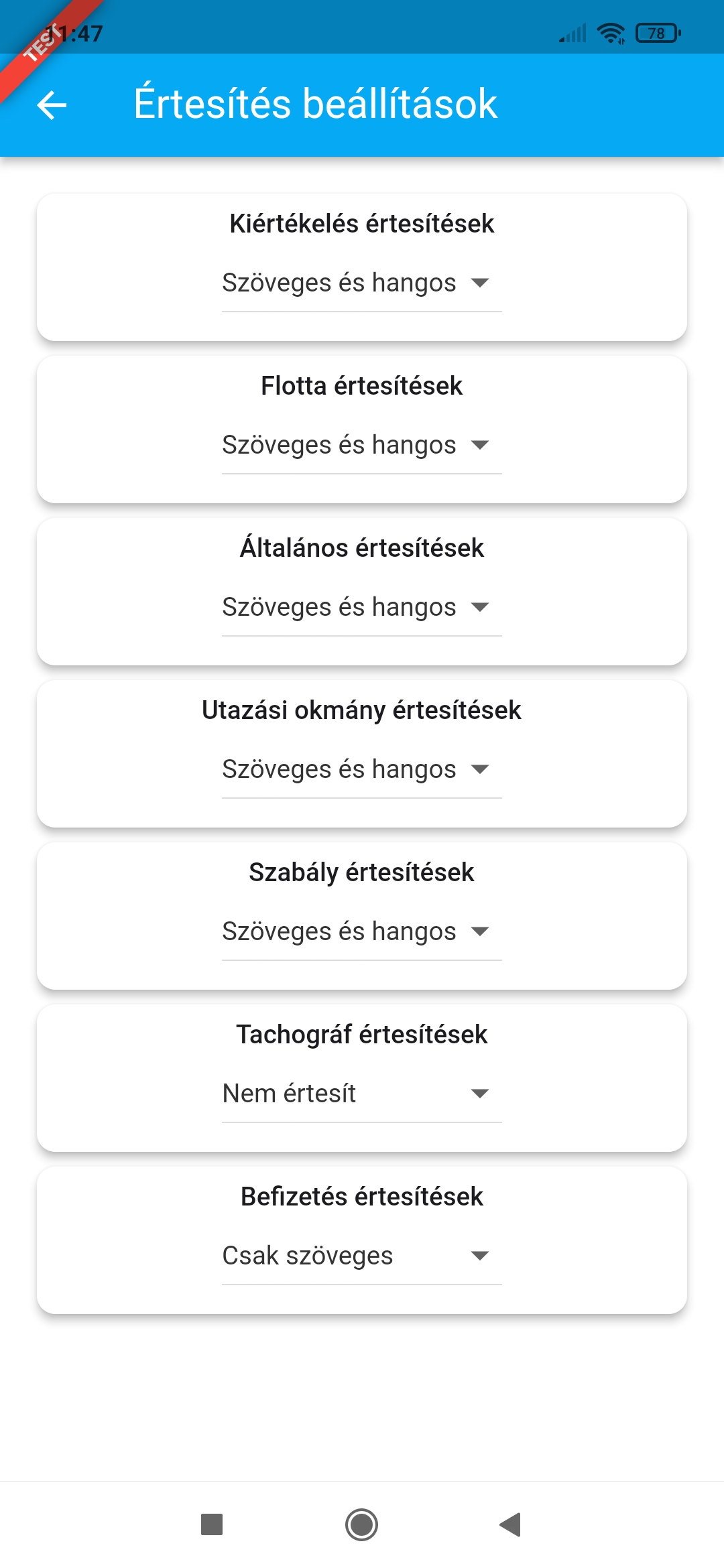This screenshot has height=1568, width=724.
Task: Change Tachográf értesítések from Nem értesít
Action: pos(361,1094)
